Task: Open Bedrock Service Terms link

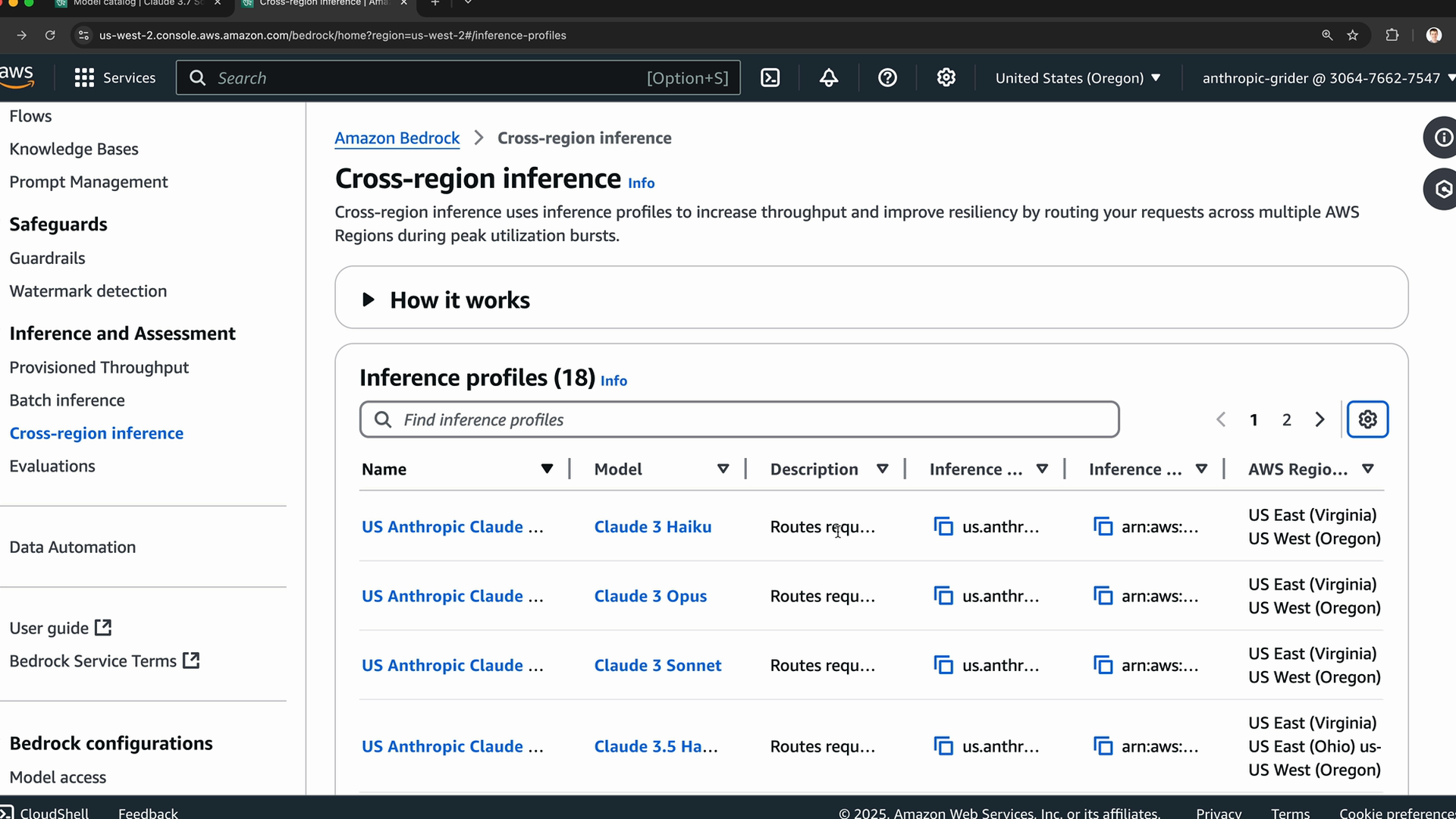Action: (105, 661)
